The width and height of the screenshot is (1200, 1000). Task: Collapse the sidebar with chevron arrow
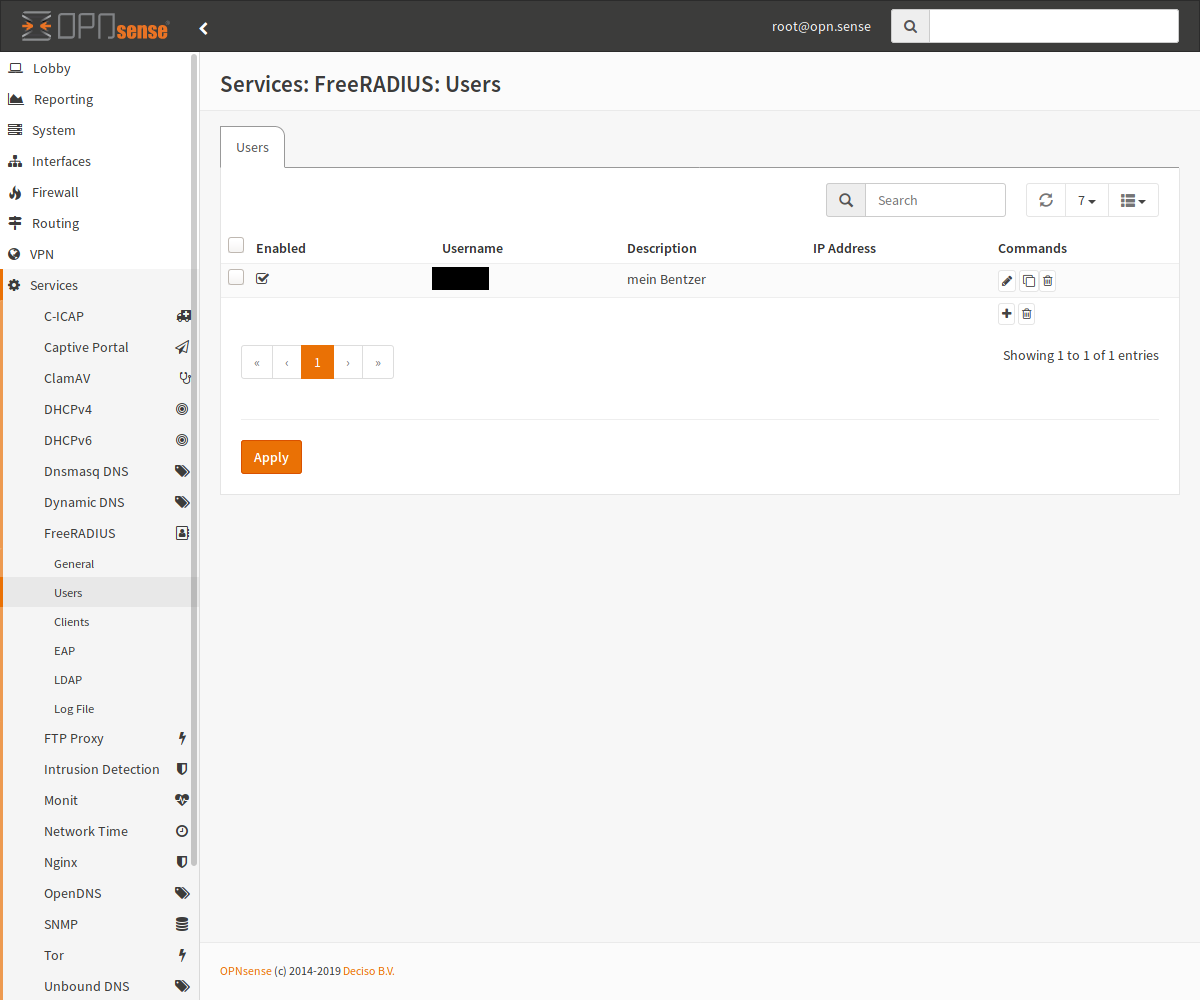click(203, 28)
